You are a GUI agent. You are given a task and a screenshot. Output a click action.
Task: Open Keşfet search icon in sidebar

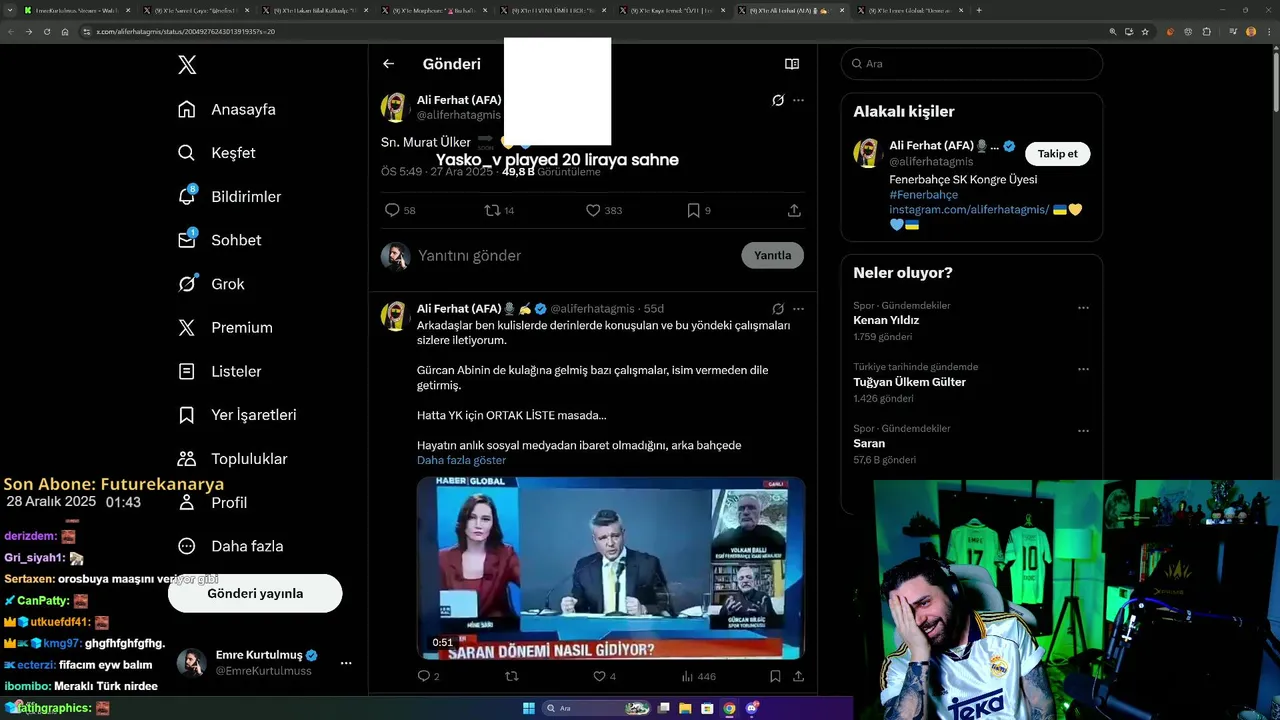187,153
